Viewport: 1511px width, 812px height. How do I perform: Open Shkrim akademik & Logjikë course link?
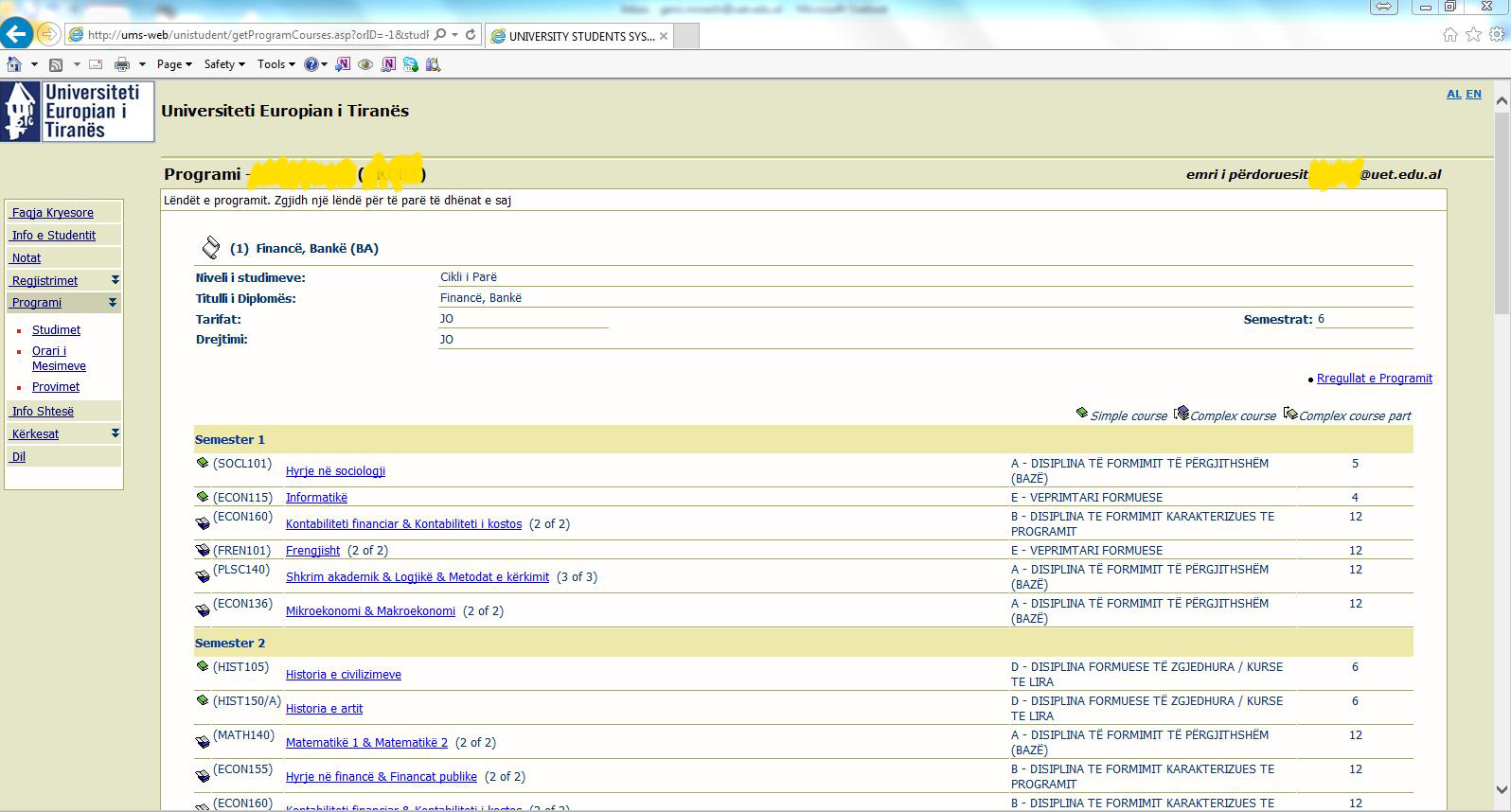click(418, 577)
